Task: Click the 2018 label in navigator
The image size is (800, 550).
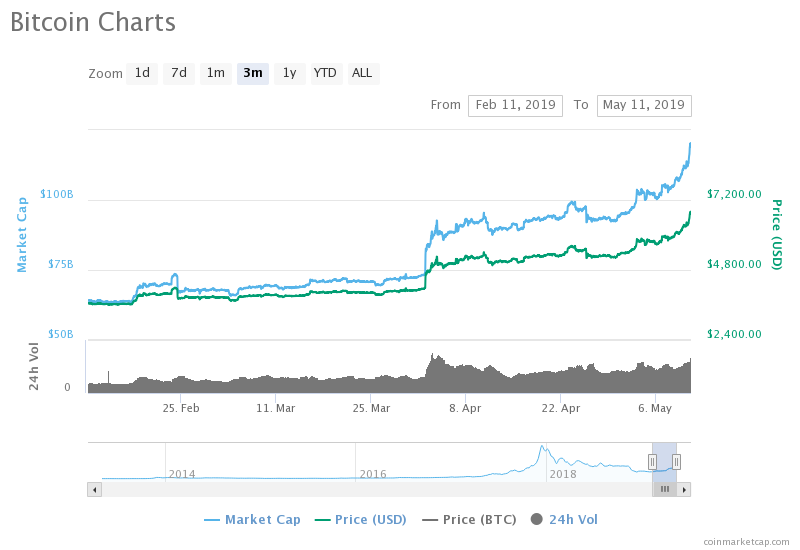Action: 563,474
